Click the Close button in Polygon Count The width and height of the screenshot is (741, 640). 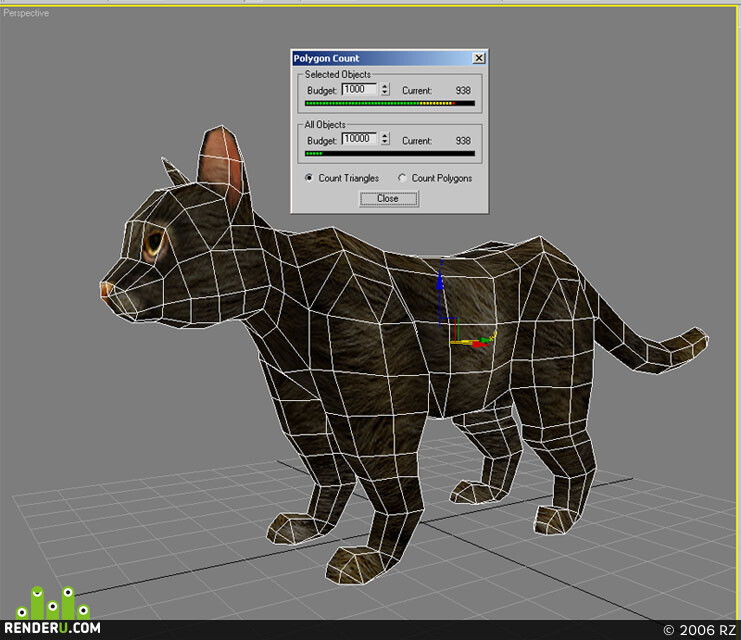pyautogui.click(x=388, y=199)
